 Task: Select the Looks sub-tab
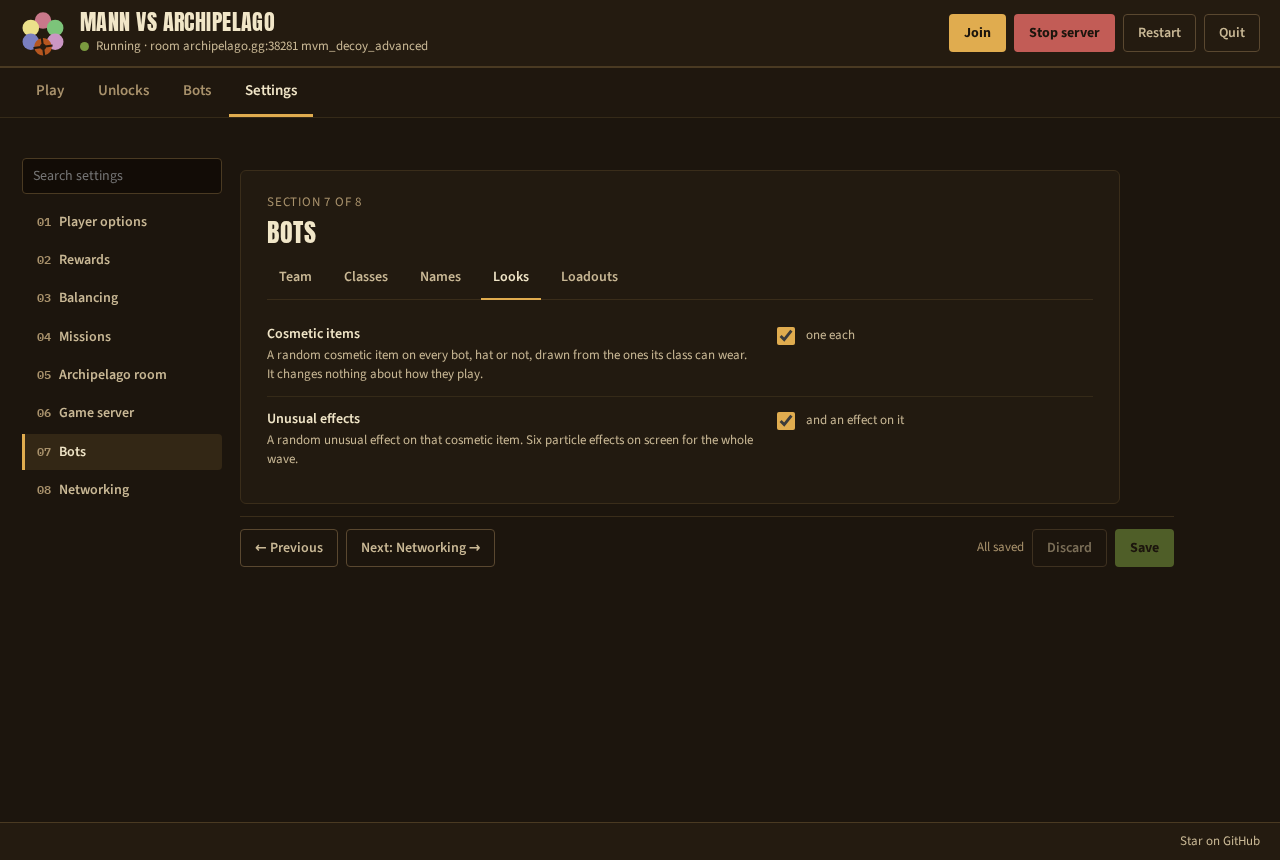(x=511, y=277)
